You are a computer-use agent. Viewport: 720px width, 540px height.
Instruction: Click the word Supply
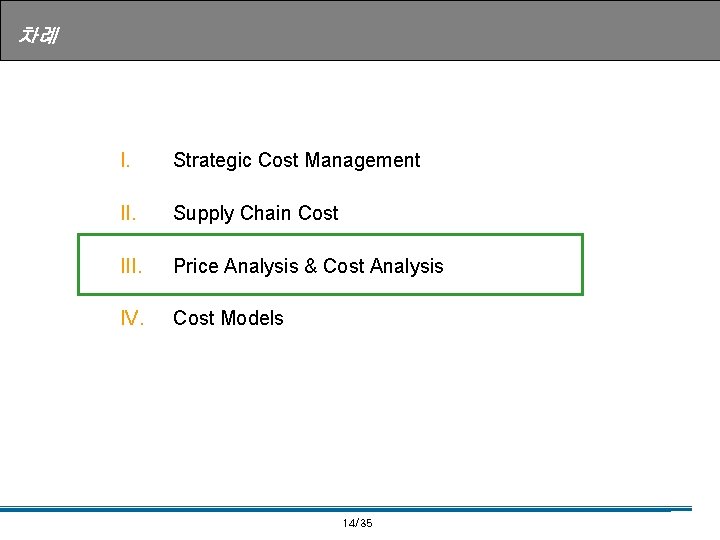coord(202,213)
